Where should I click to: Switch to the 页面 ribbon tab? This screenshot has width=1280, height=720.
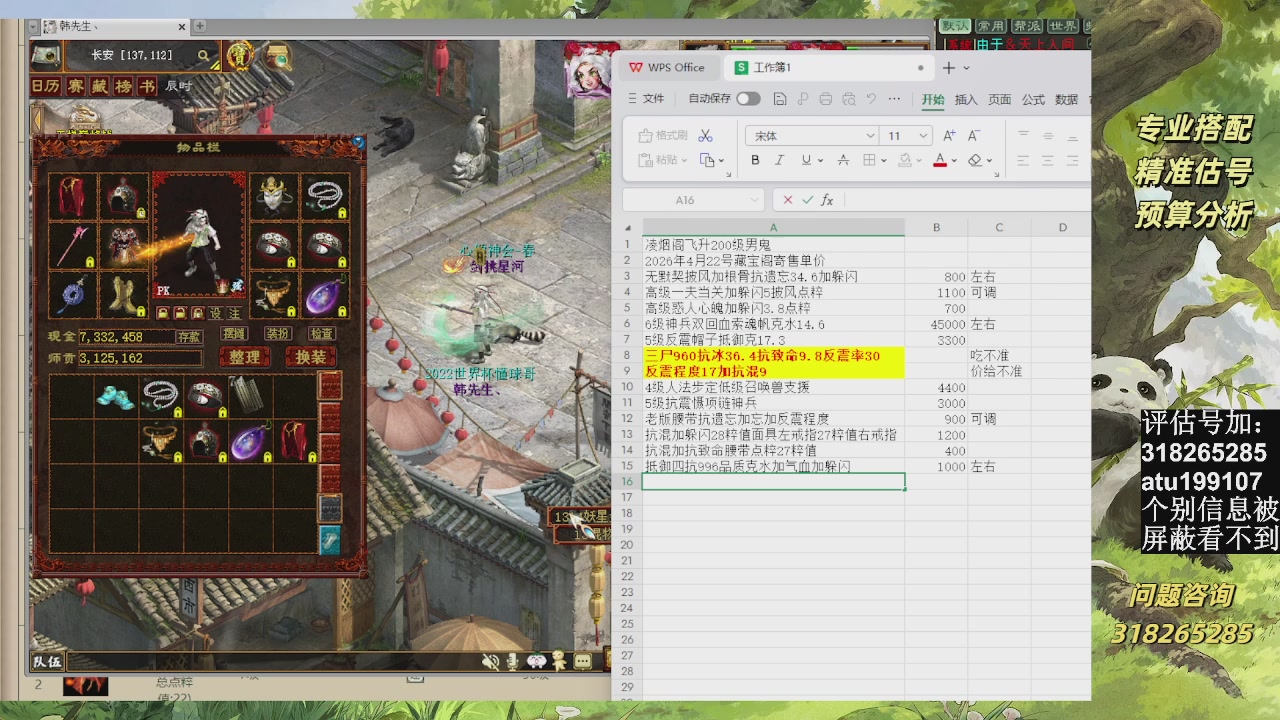[1000, 100]
